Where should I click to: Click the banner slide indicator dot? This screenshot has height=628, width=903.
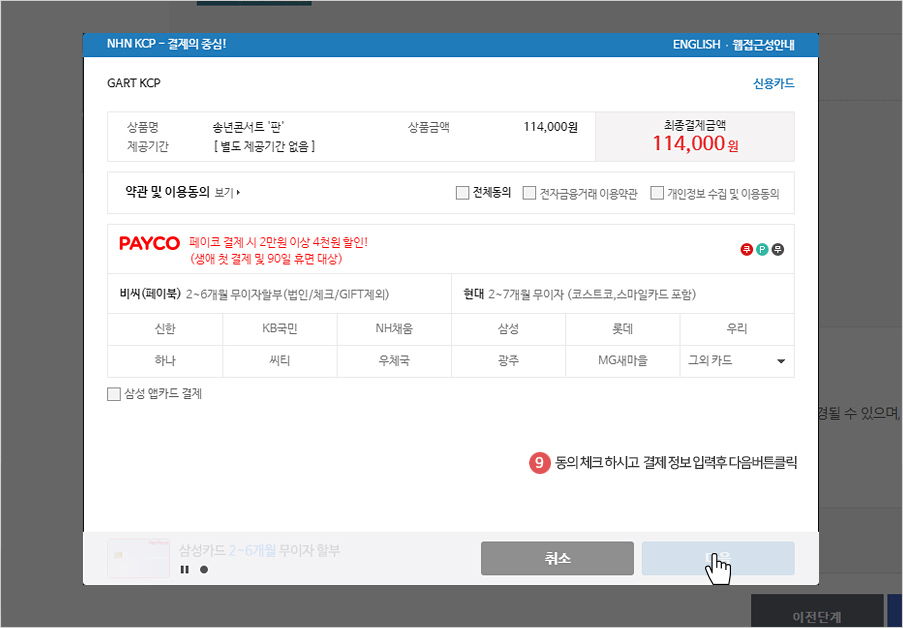pyautogui.click(x=204, y=569)
